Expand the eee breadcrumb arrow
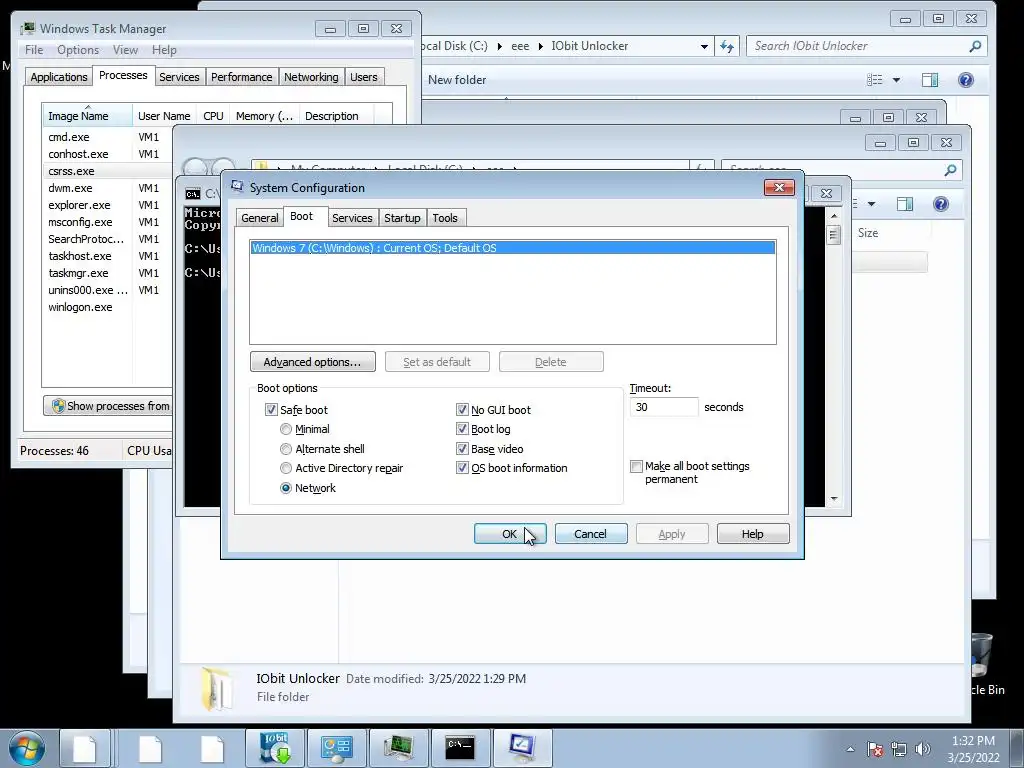The height and width of the screenshot is (768, 1024). [x=541, y=46]
